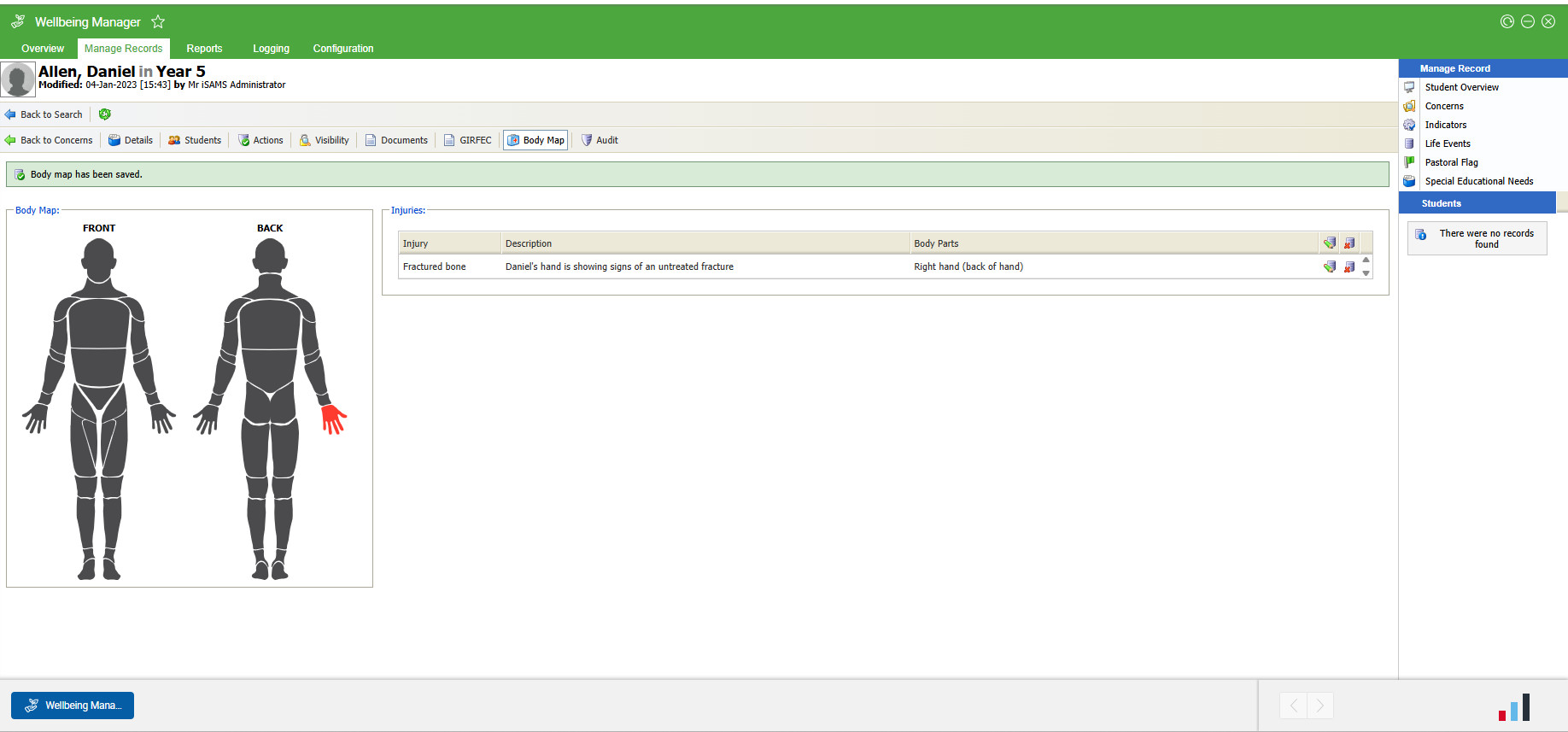Viewport: 1568px width, 732px height.
Task: Select the Manage Records menu tab
Action: coord(123,49)
